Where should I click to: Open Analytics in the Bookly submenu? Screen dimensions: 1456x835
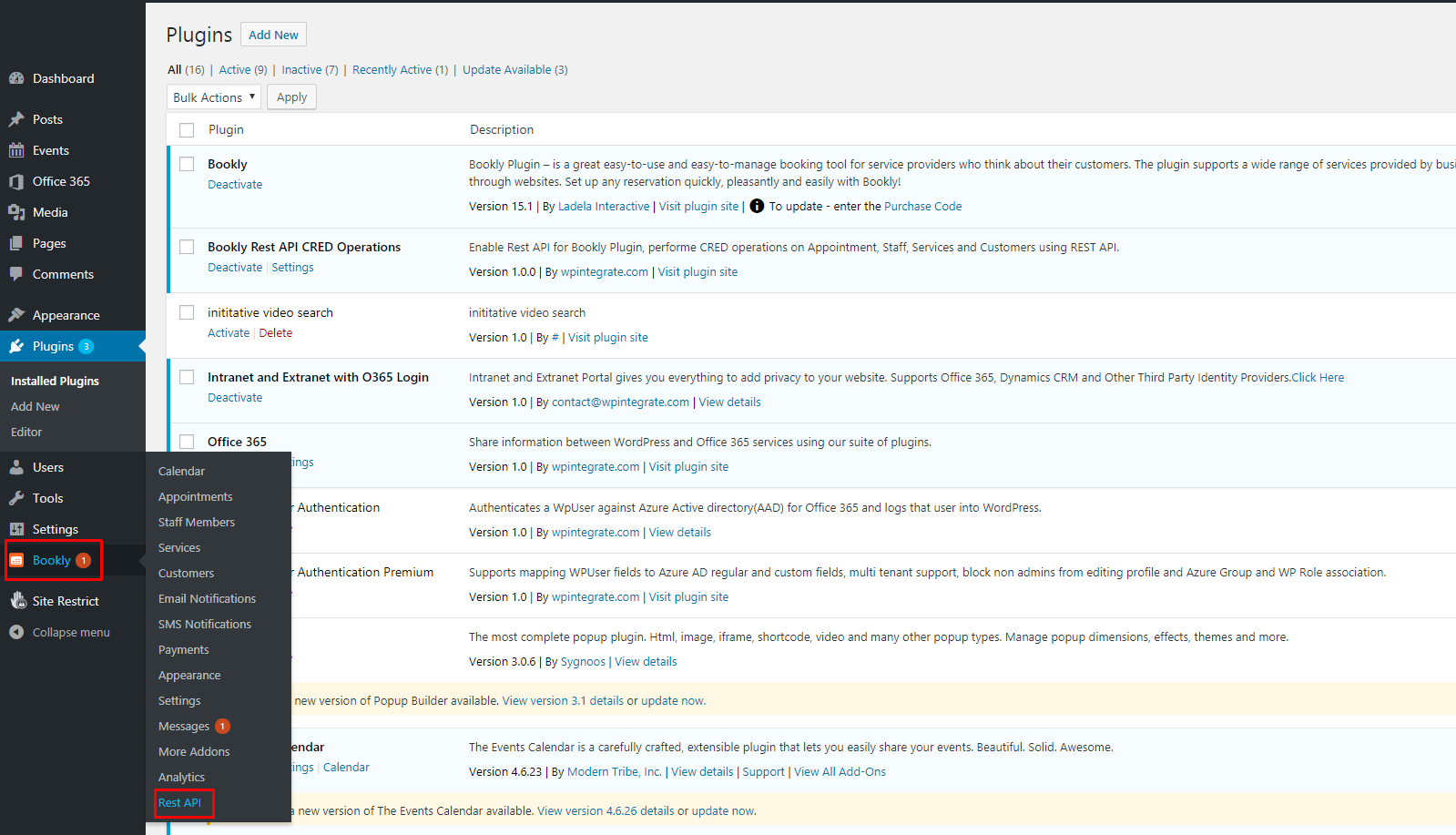(181, 777)
